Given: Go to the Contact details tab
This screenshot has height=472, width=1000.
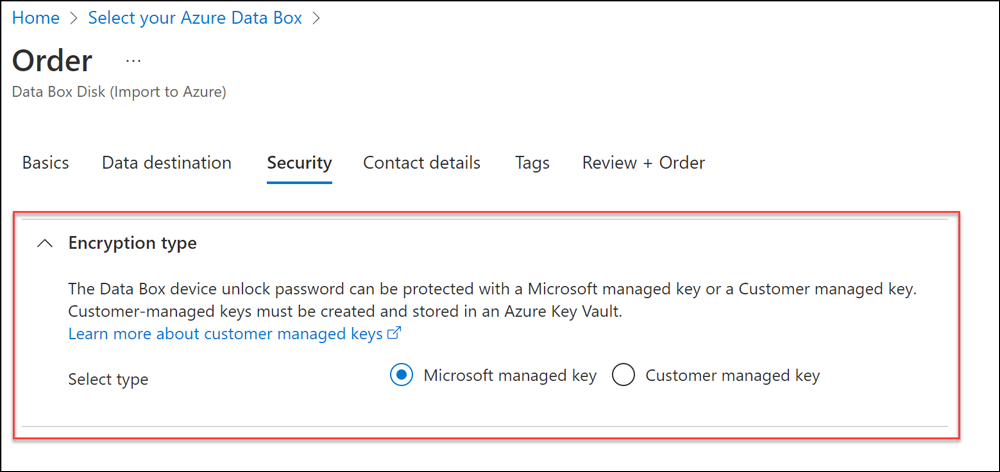Looking at the screenshot, I should tap(422, 163).
